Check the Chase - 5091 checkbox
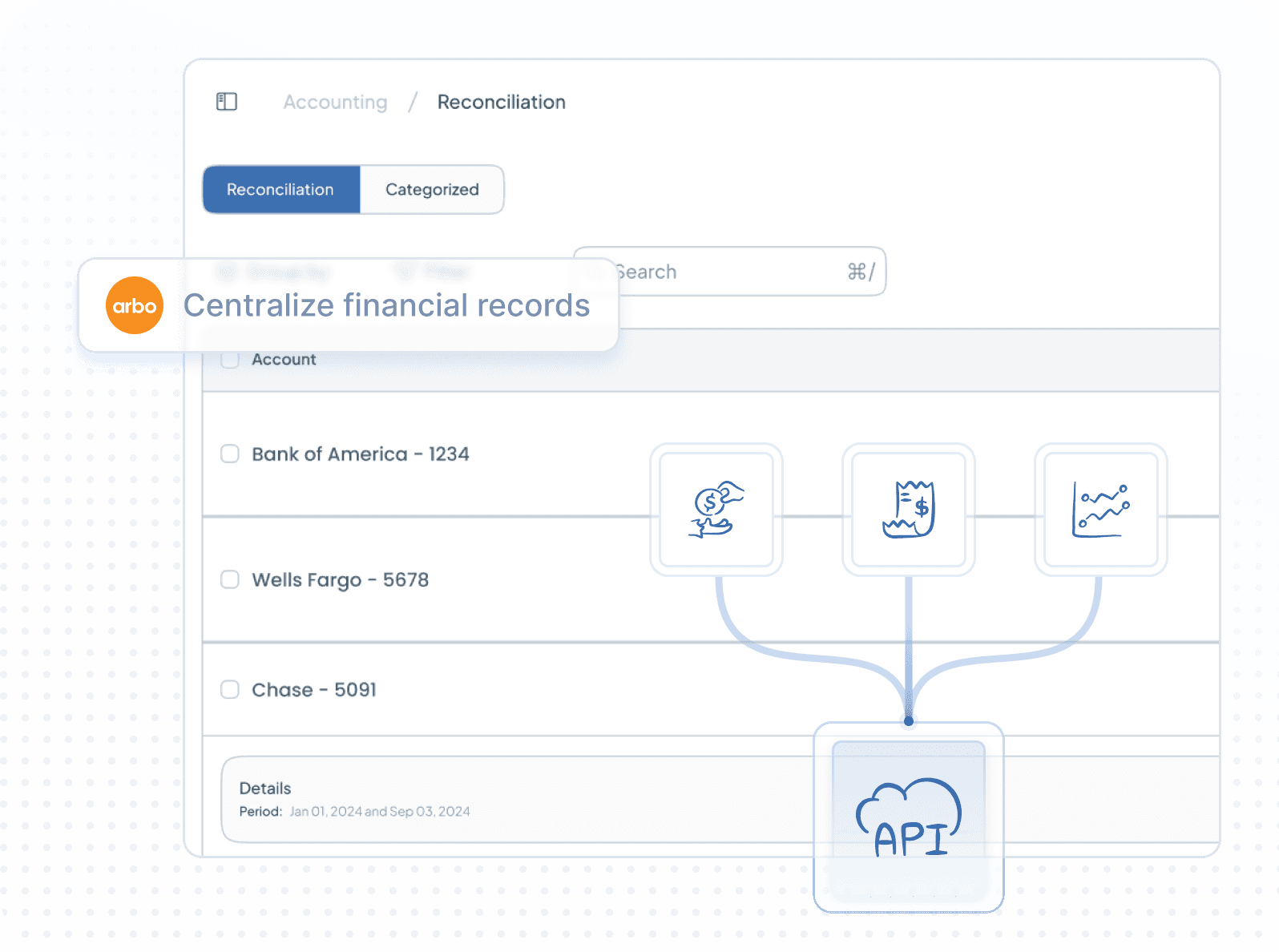Image resolution: width=1279 pixels, height=952 pixels. point(230,689)
